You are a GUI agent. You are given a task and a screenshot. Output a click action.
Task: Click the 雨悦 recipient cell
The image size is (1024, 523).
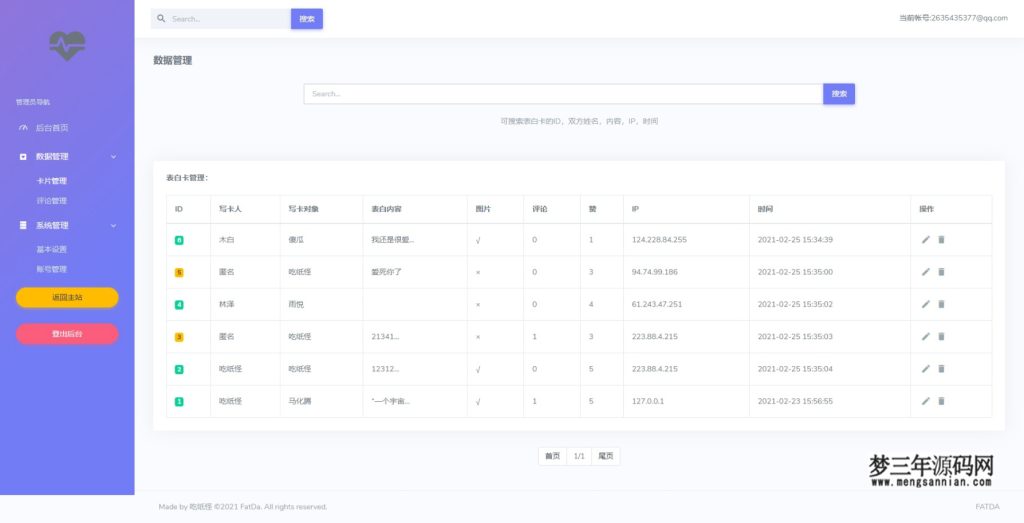[x=296, y=304]
